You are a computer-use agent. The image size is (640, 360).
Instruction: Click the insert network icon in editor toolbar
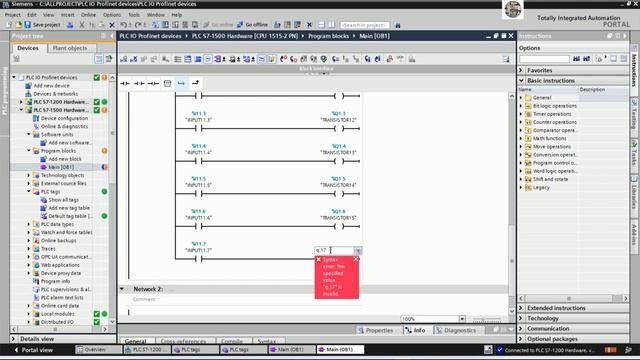click(x=124, y=59)
